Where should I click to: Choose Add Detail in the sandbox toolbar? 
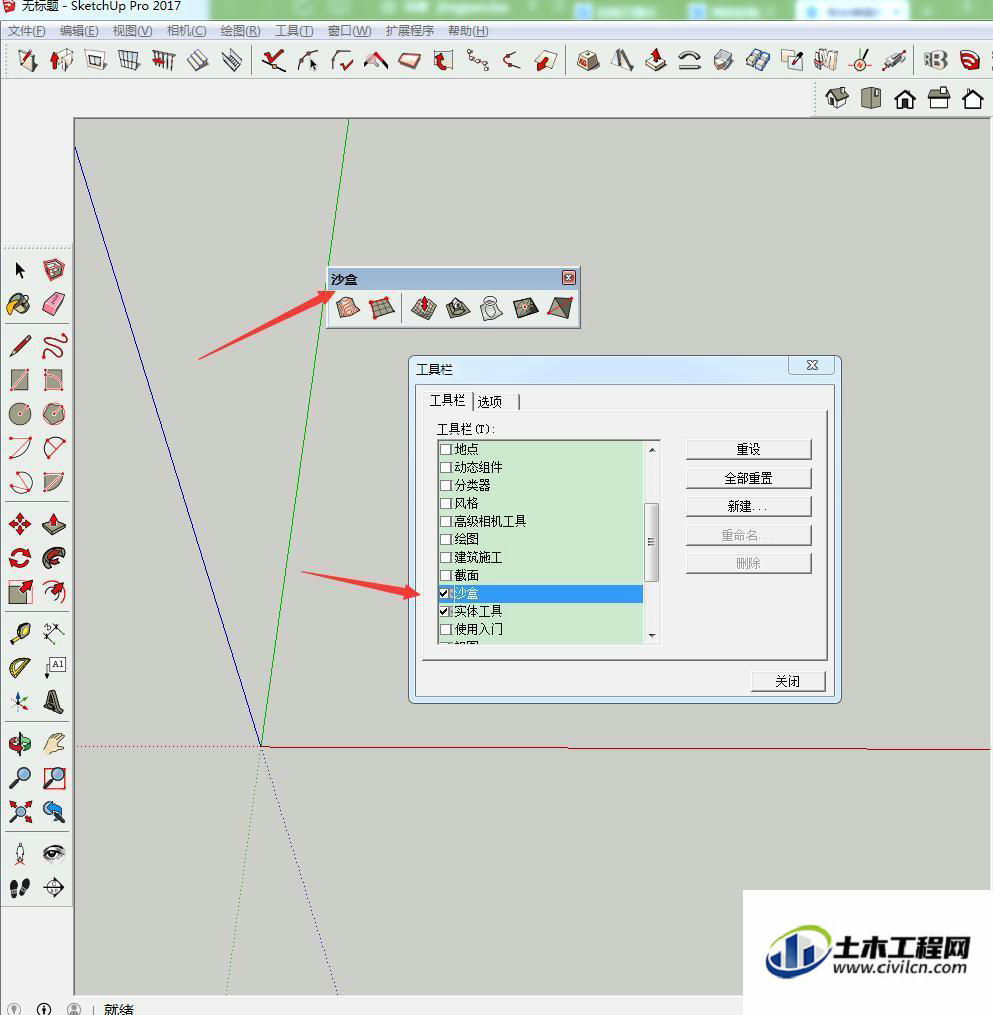pyautogui.click(x=525, y=307)
